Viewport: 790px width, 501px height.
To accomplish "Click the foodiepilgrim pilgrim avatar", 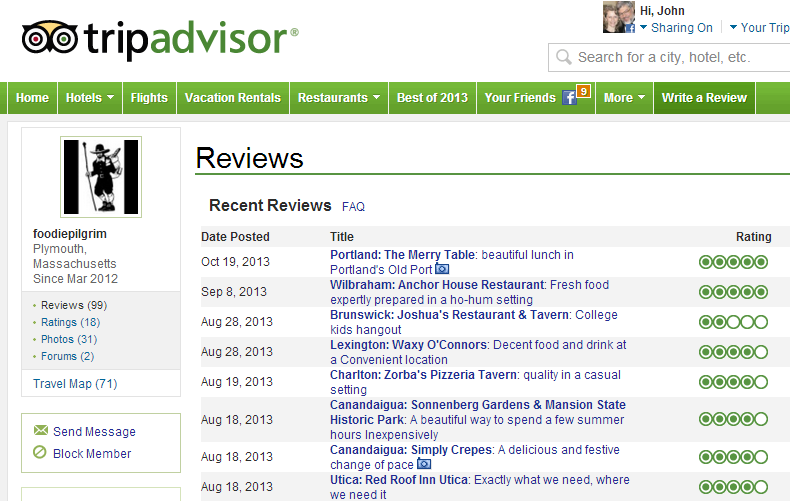I will click(101, 177).
